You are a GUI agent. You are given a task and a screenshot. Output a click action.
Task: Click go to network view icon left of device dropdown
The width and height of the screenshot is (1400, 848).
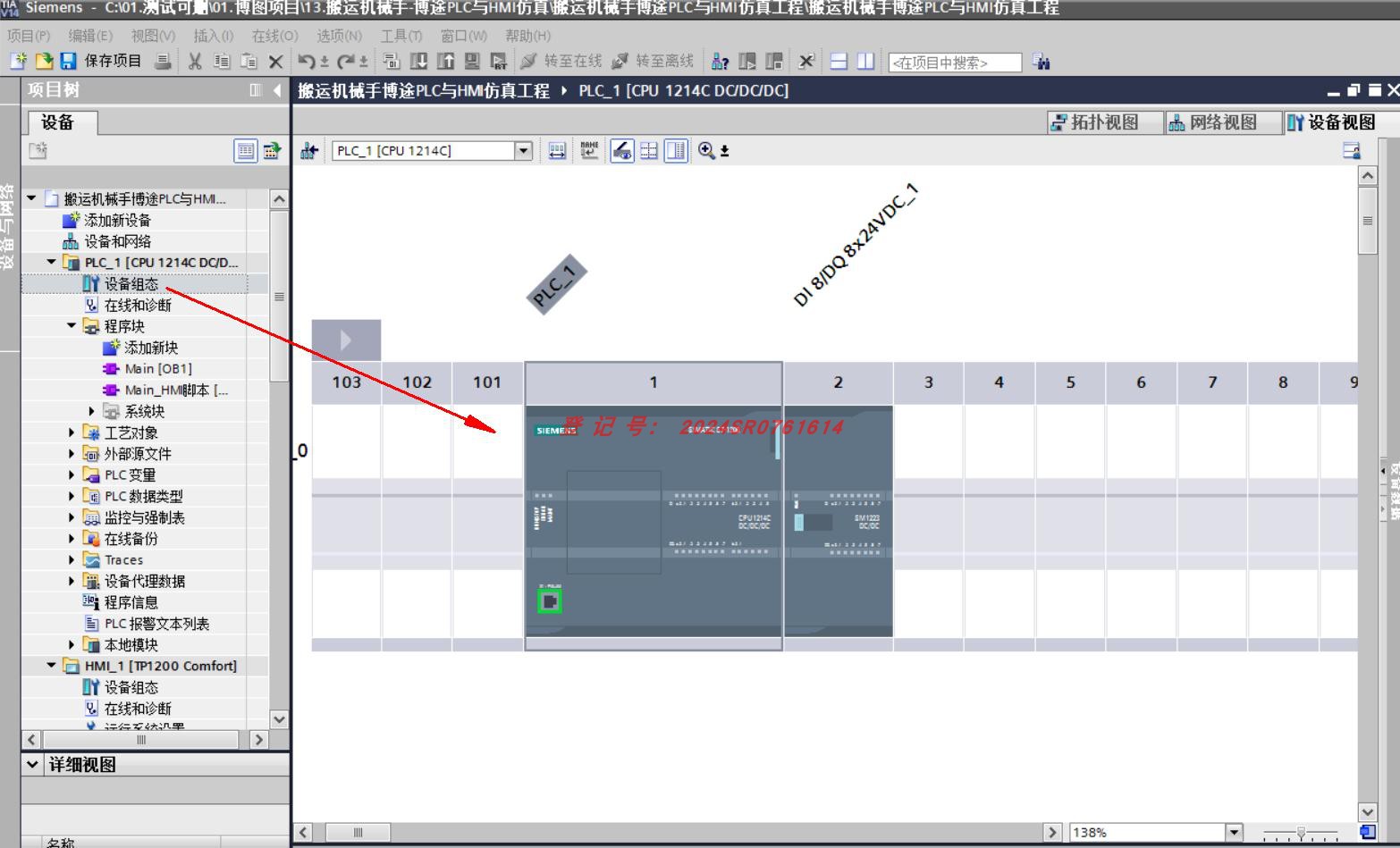click(309, 151)
